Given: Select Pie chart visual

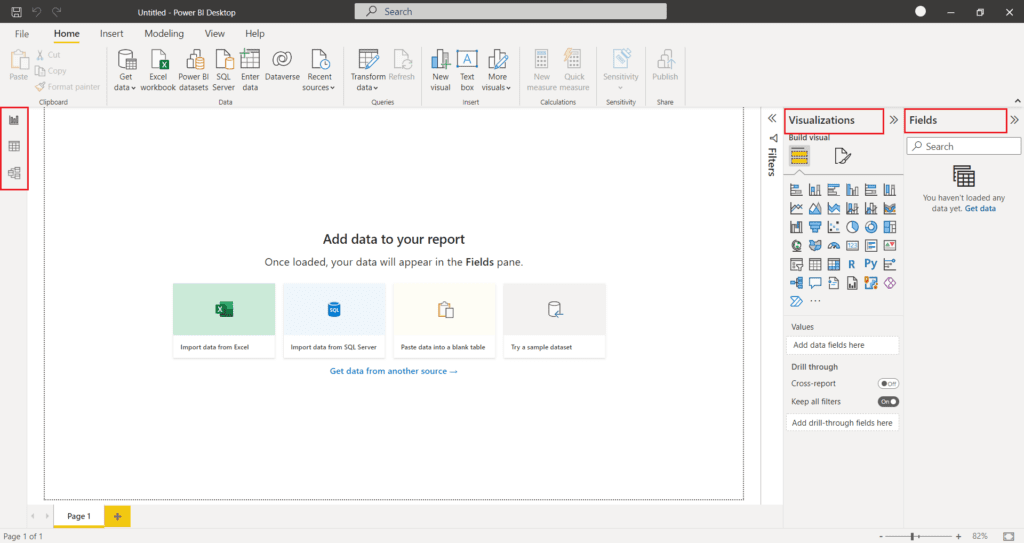Looking at the screenshot, I should [852, 227].
